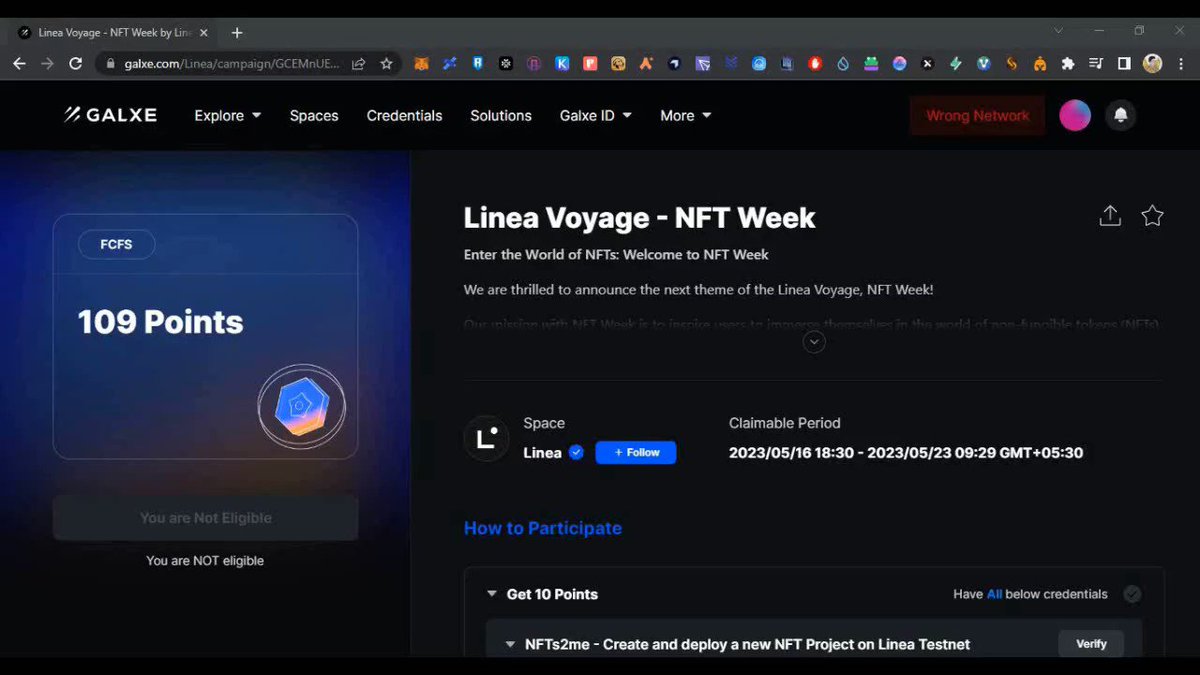Click the address bar URL
The width and height of the screenshot is (1200, 675).
[x=233, y=63]
